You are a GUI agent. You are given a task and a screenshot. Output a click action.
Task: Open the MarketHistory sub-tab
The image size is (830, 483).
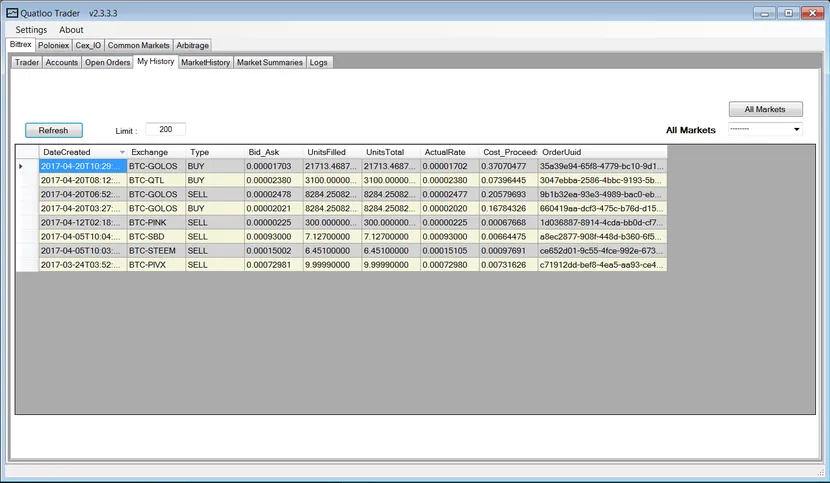coord(205,62)
